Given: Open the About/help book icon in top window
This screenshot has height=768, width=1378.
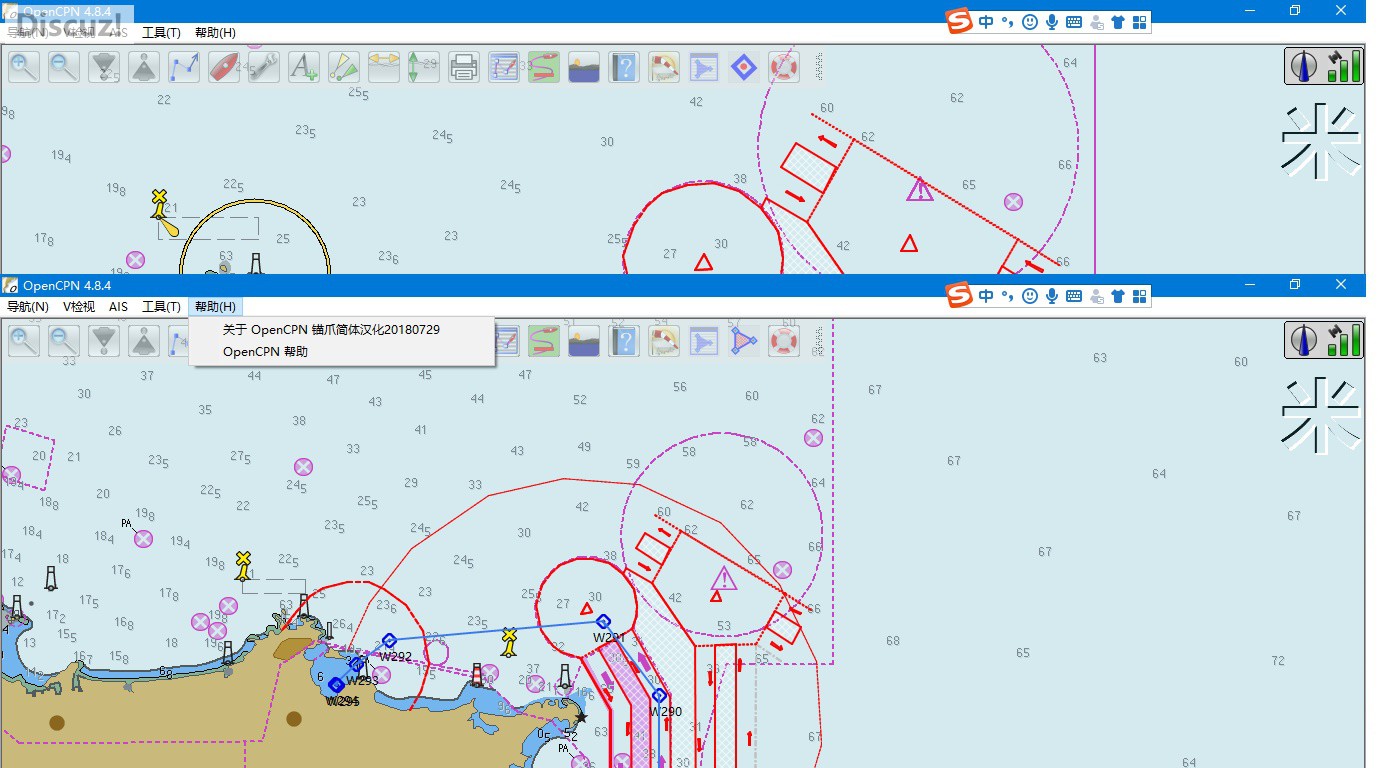Looking at the screenshot, I should 624,67.
